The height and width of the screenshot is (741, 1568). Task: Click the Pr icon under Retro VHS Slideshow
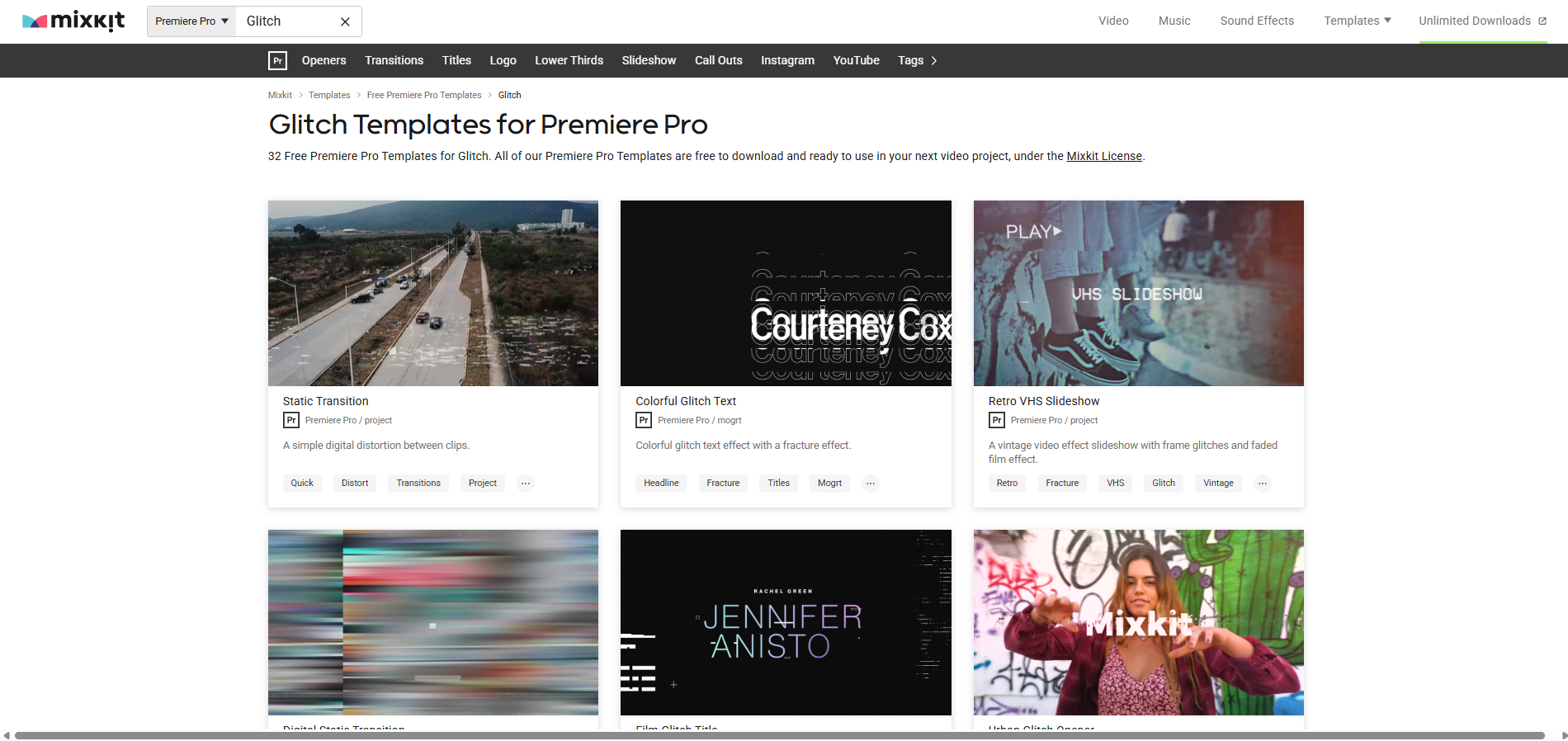[997, 420]
